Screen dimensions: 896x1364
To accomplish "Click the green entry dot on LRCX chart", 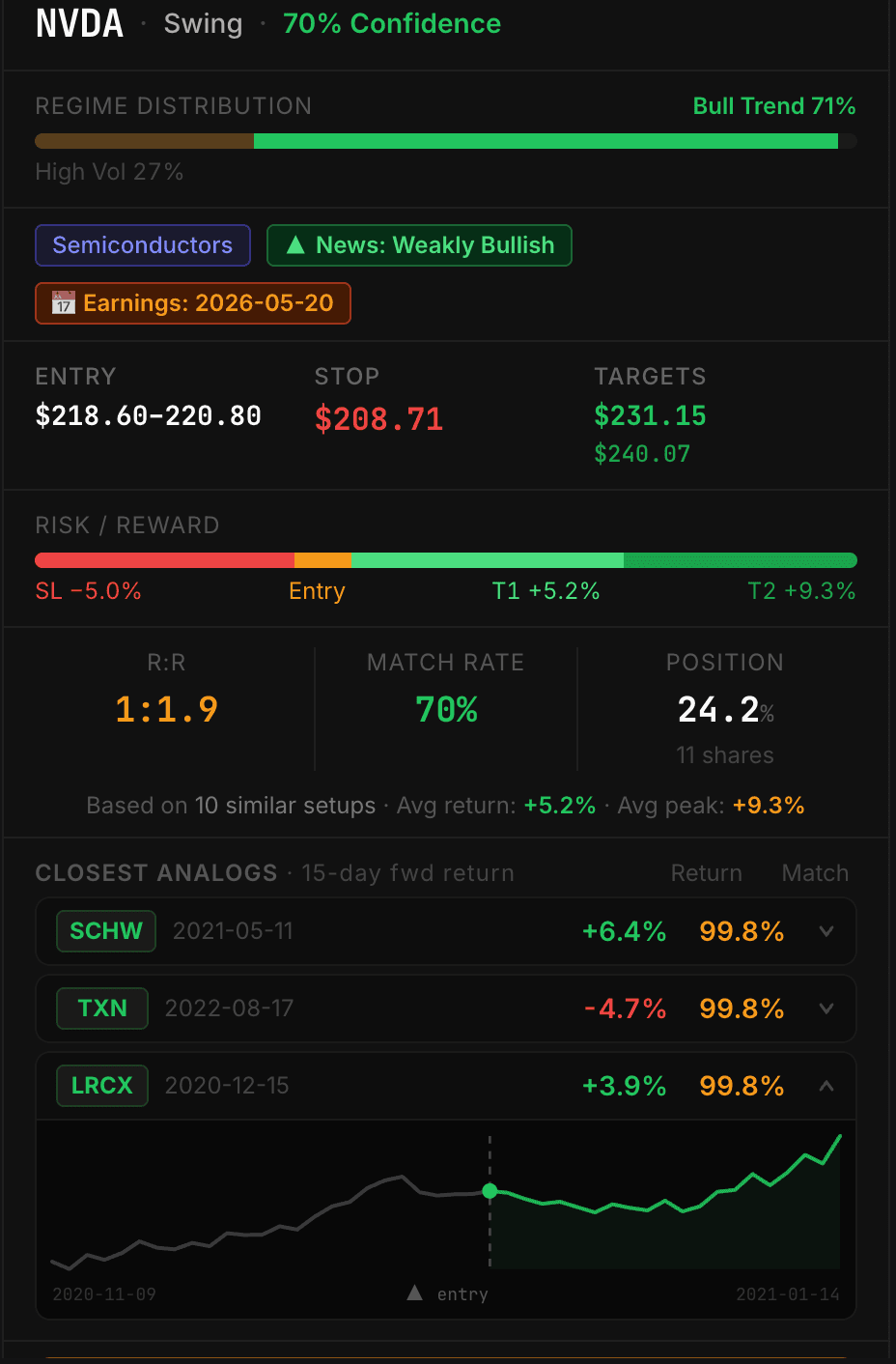I will 490,1191.
